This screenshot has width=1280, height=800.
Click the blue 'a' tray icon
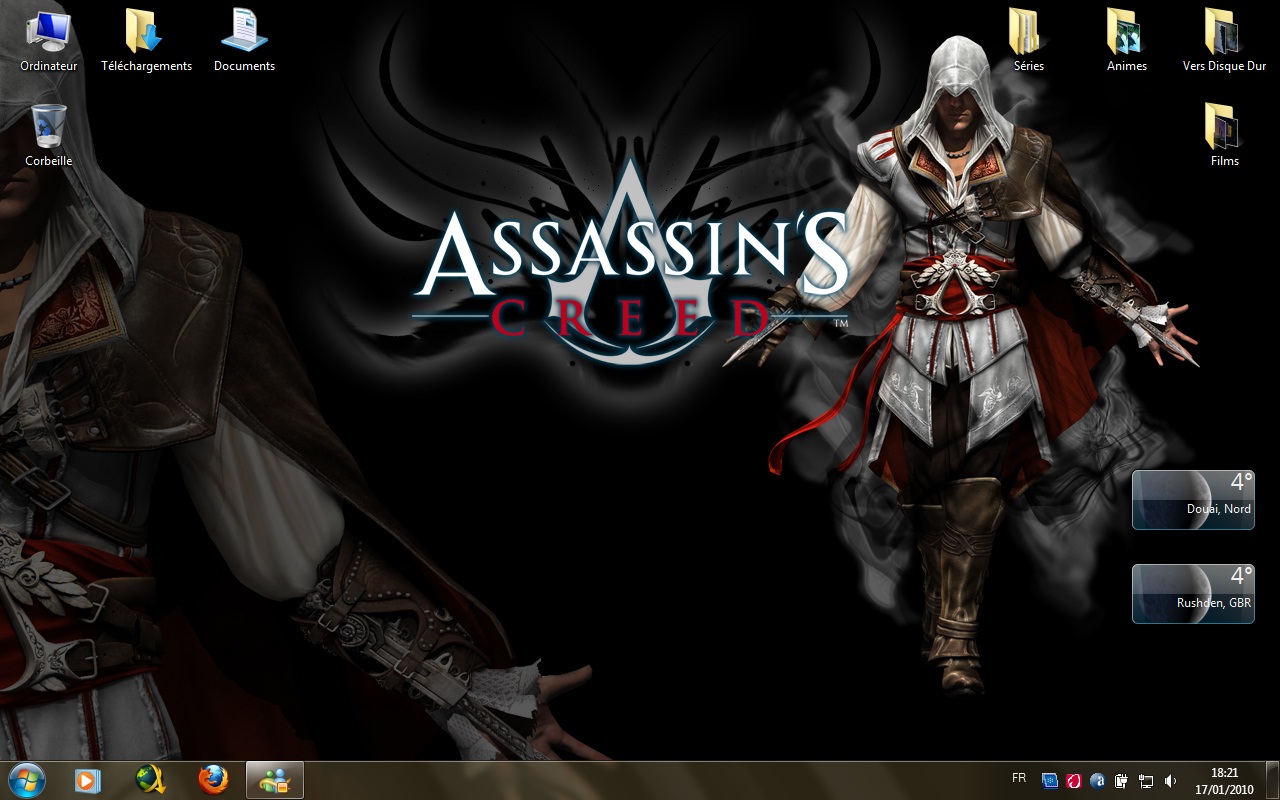1098,780
